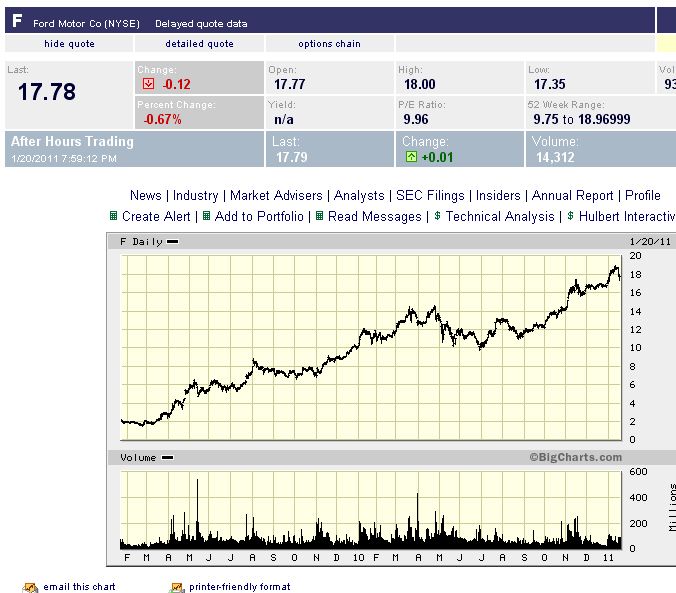Click the Add to Portfolio green icon

207,215
